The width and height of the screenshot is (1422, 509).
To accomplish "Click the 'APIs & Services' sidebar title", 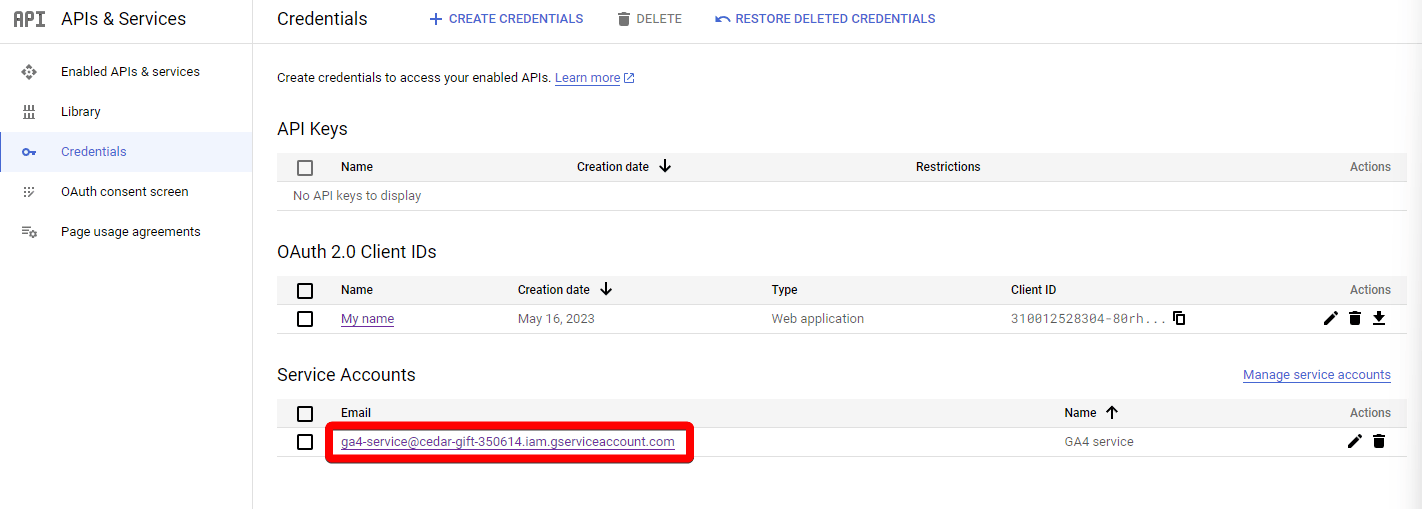I will [124, 19].
